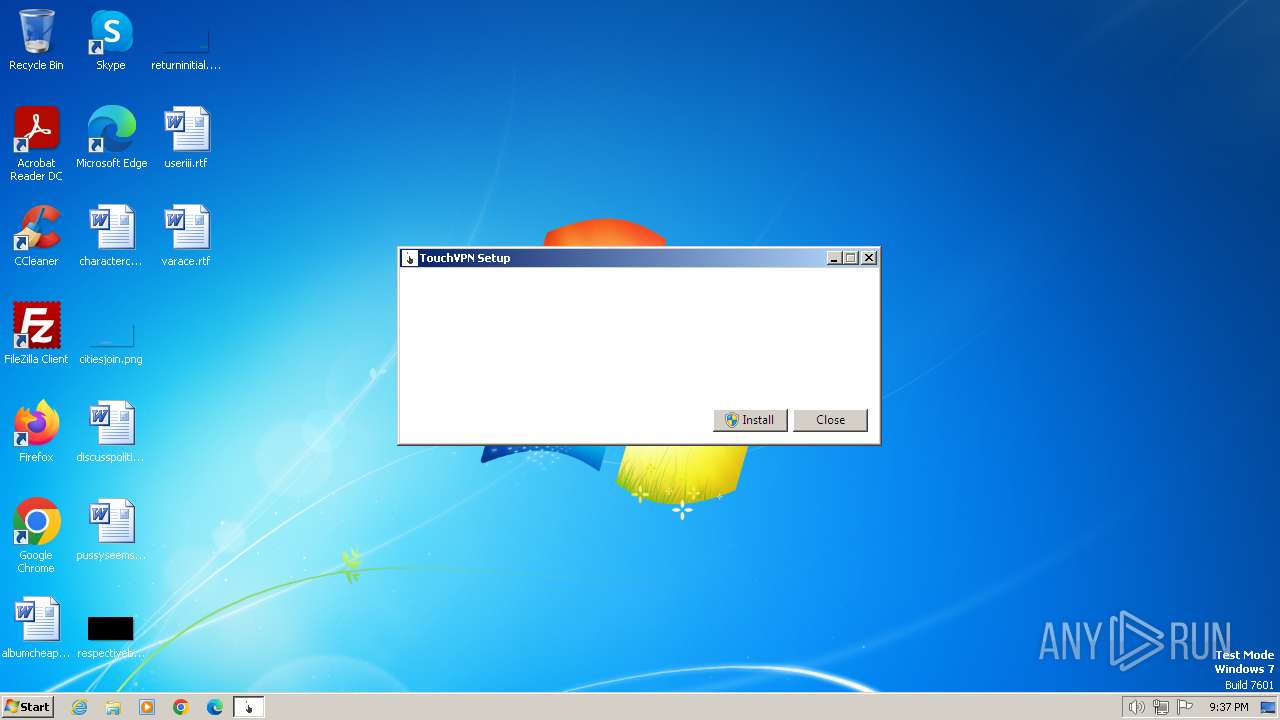1280x720 pixels.
Task: Open the Recycle Bin desktop icon
Action: click(x=36, y=40)
